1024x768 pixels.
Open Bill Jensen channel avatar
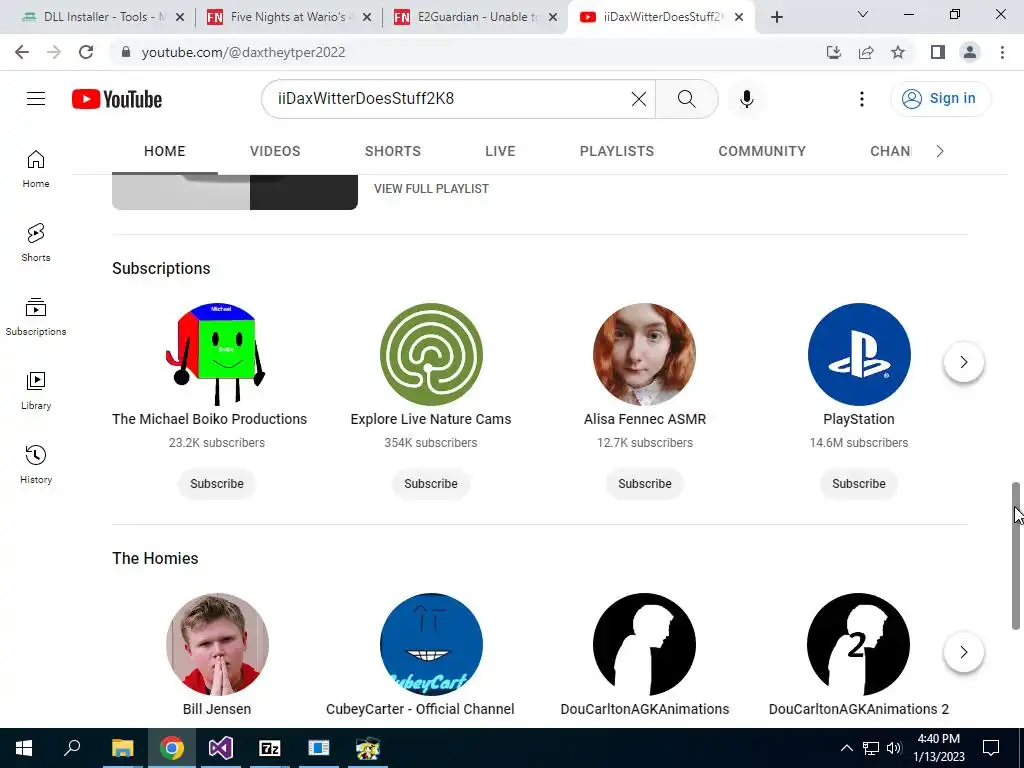point(217,645)
